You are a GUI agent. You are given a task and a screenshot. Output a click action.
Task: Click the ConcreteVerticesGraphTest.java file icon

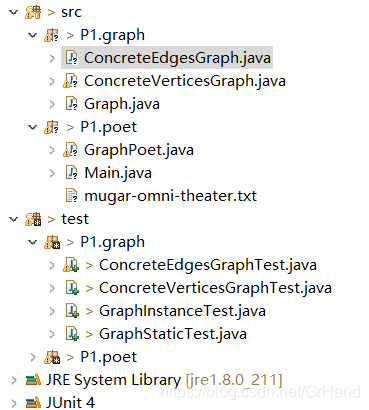(x=72, y=288)
